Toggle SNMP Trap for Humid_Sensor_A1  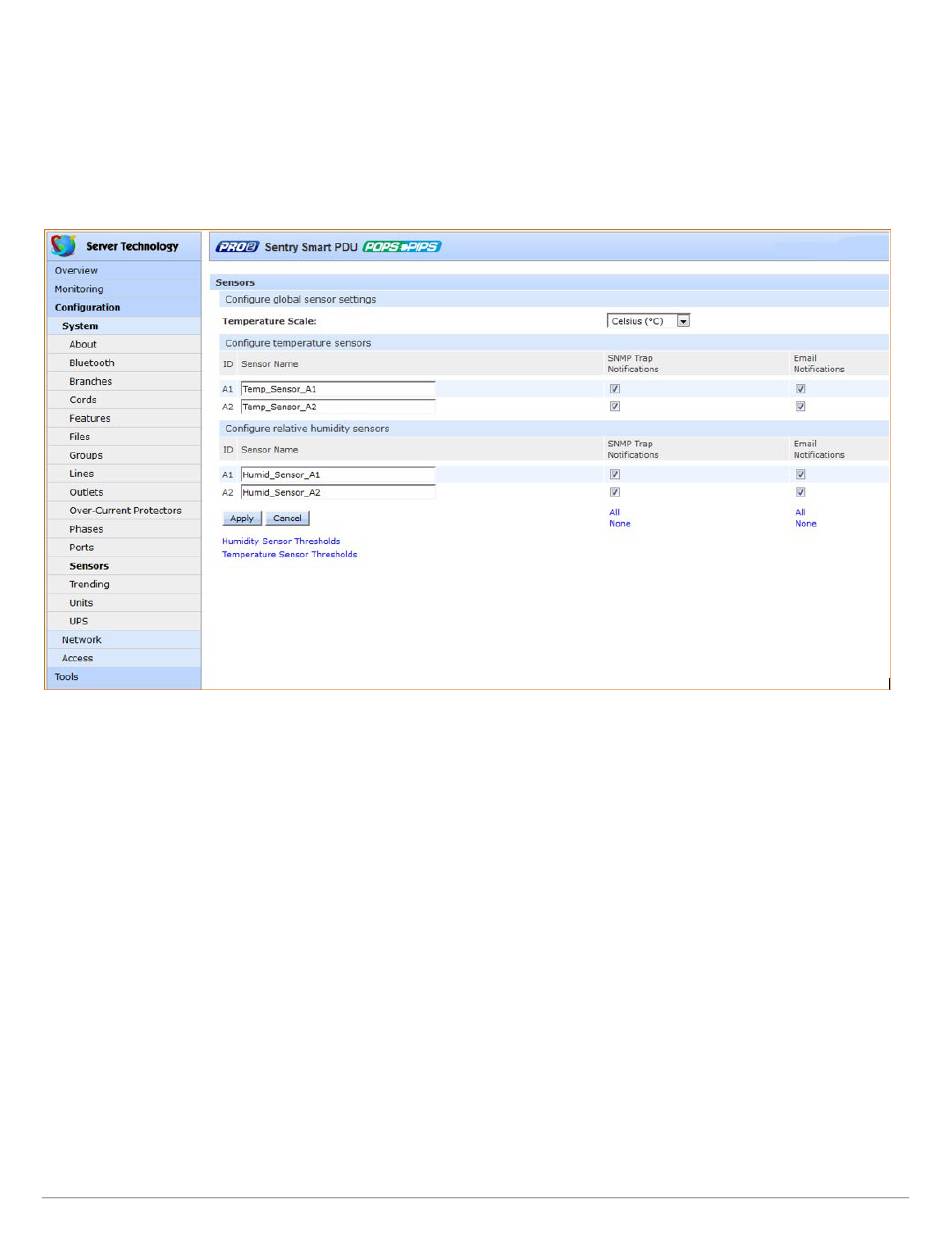[615, 475]
